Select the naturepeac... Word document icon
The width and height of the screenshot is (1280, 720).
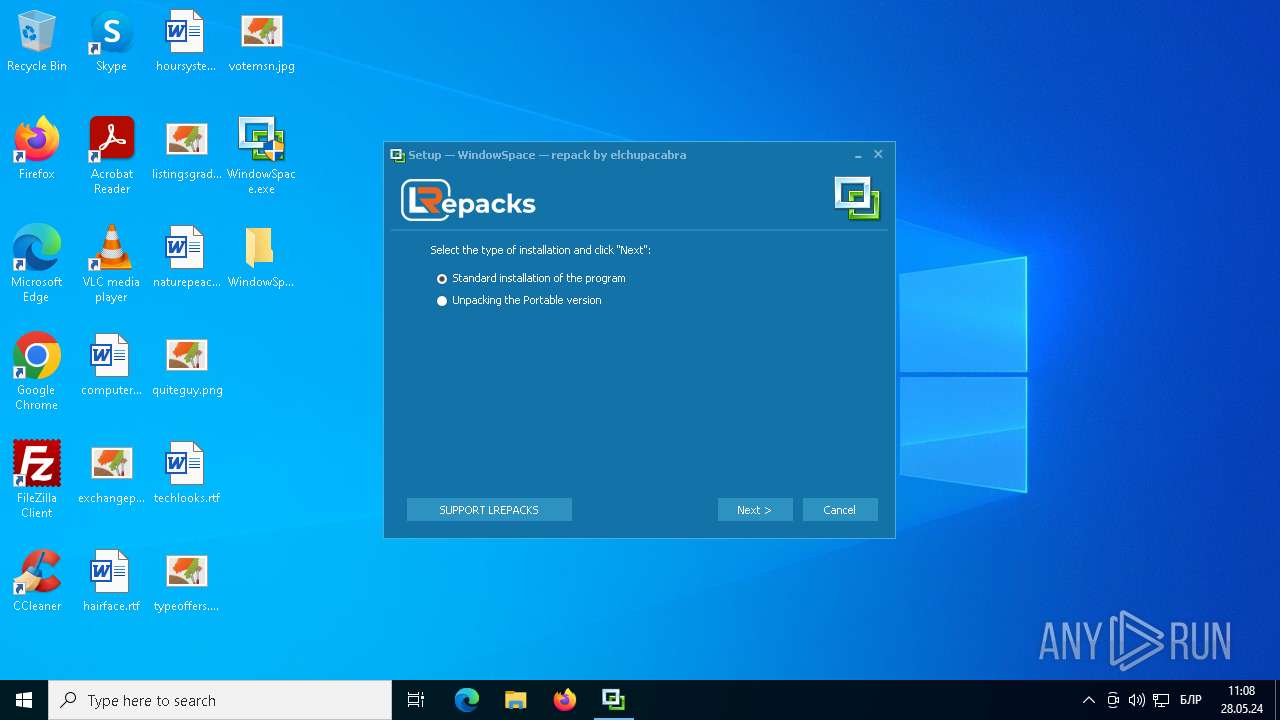pos(186,257)
